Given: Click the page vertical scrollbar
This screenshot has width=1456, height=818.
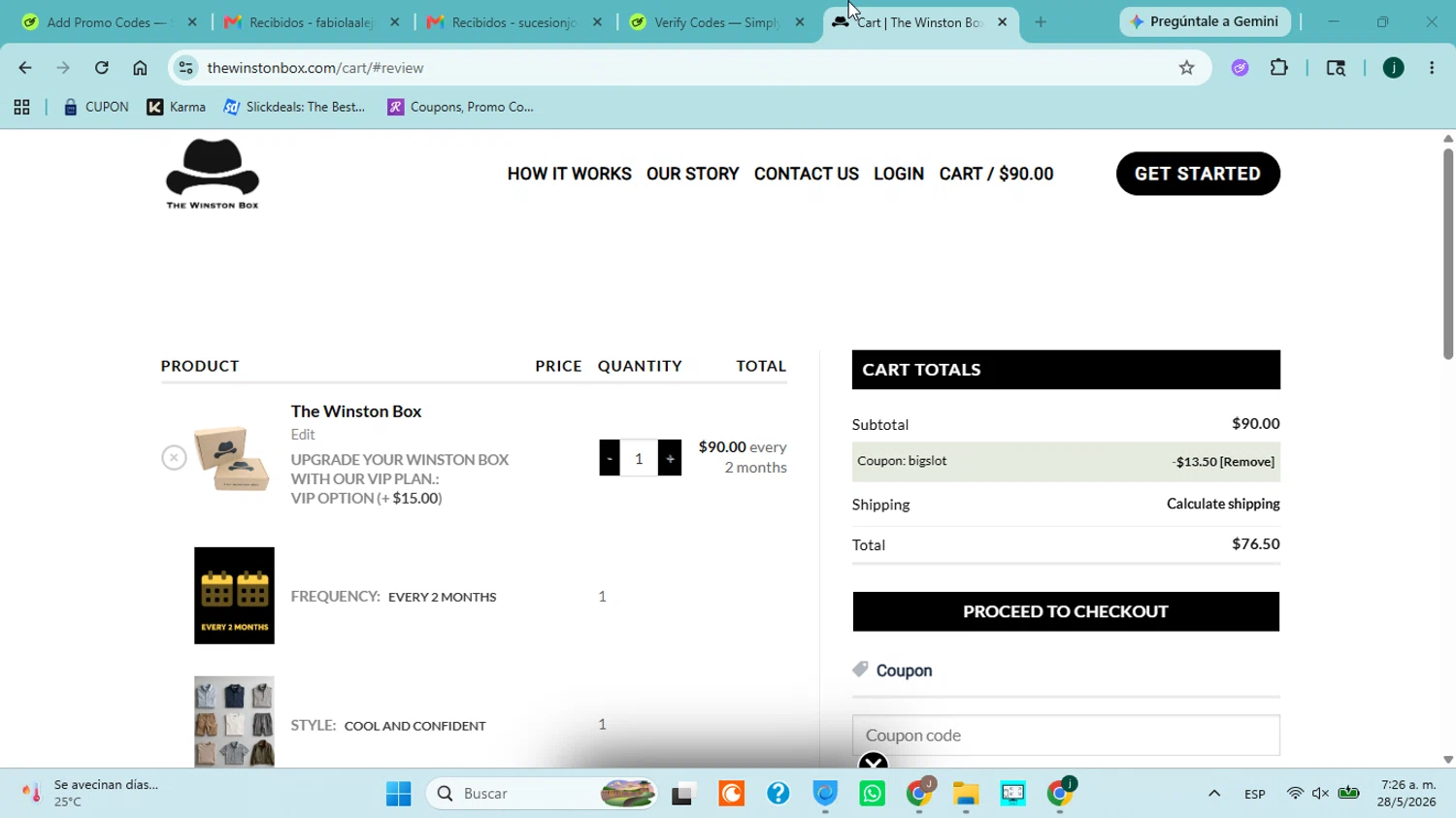Looking at the screenshot, I should tap(1448, 254).
